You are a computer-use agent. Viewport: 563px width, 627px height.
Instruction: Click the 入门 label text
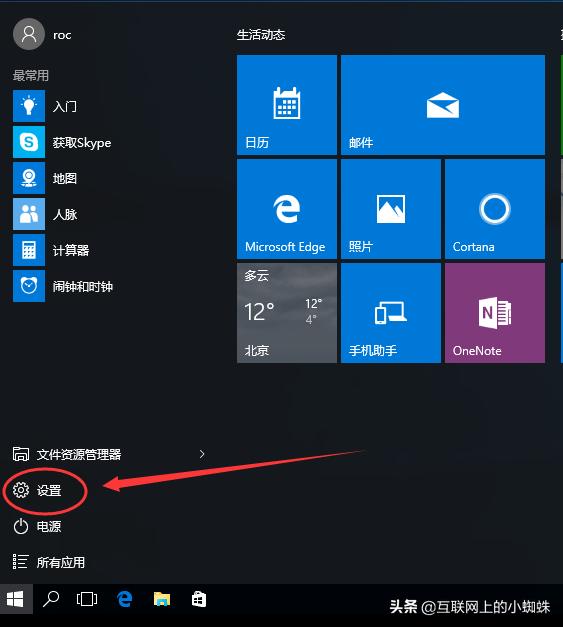click(65, 106)
